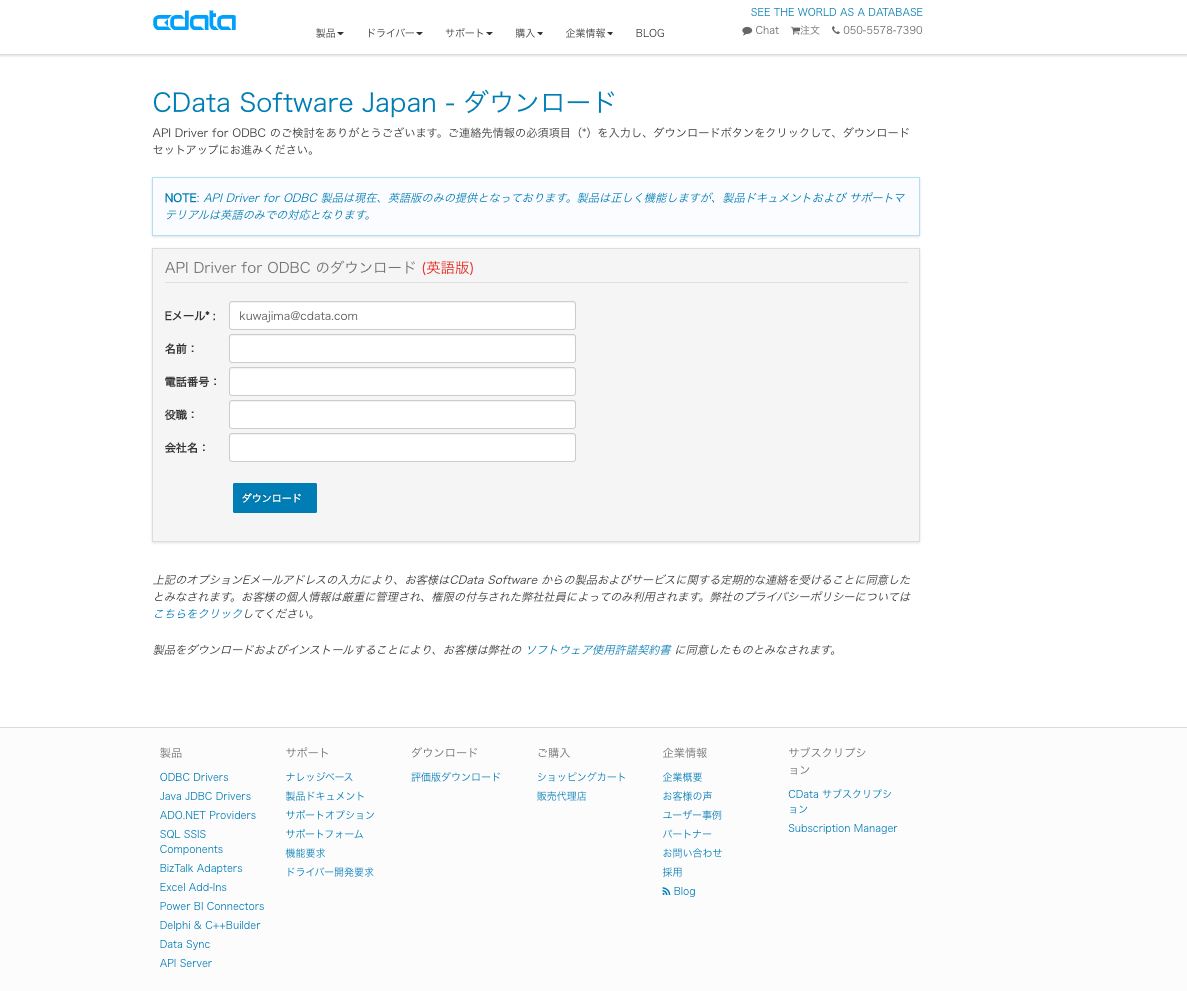
Task: Open Power BI Connectors footer link
Action: coord(212,906)
